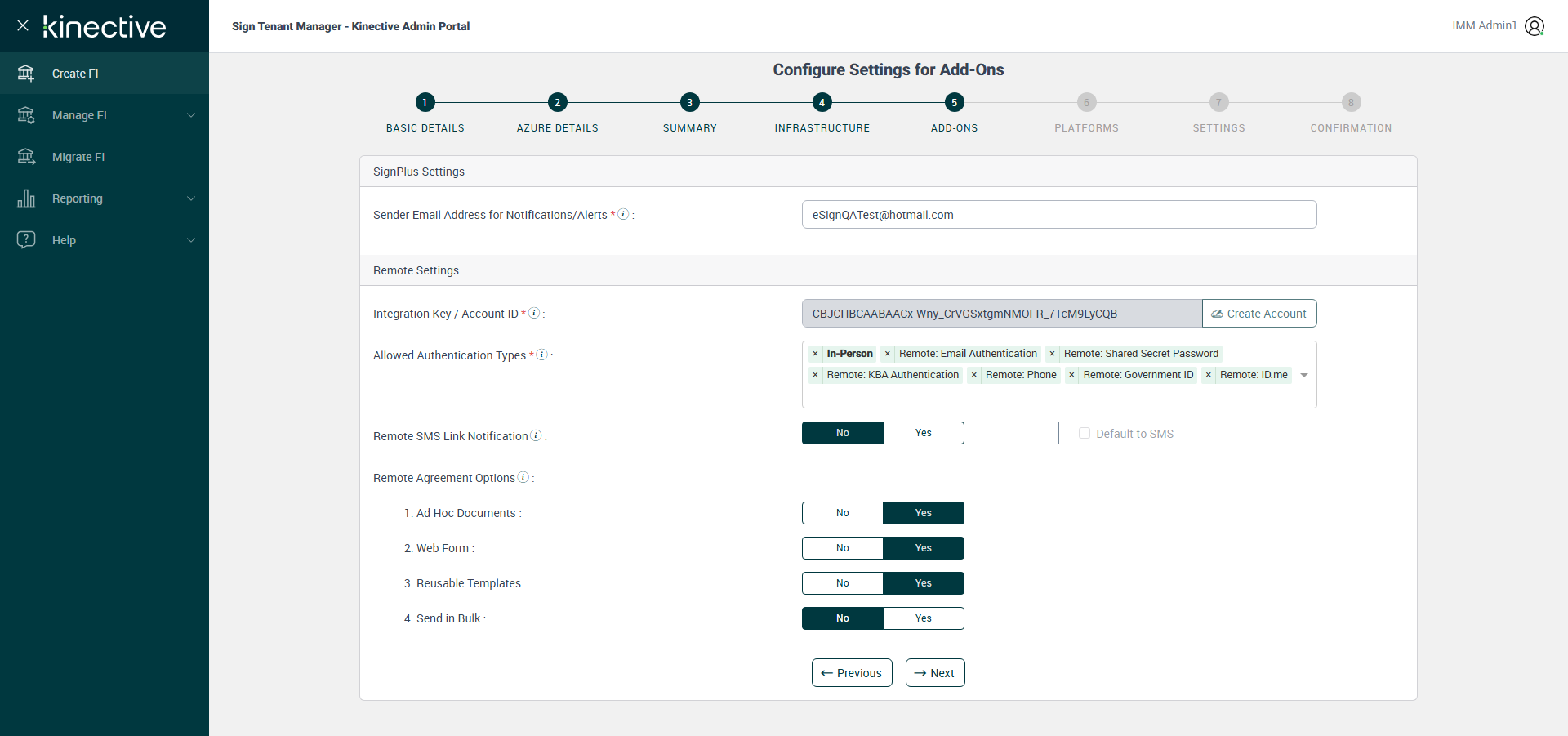The width and height of the screenshot is (1568, 736).
Task: Remove Remote: ID.me tag
Action: (x=1209, y=375)
